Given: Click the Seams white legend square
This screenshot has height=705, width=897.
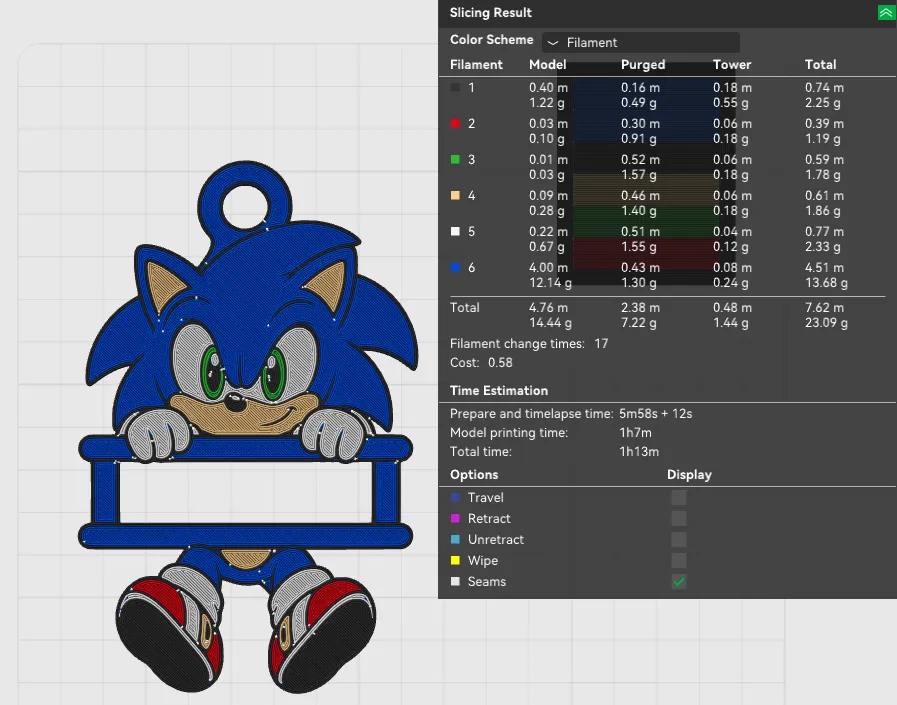Looking at the screenshot, I should pyautogui.click(x=455, y=581).
